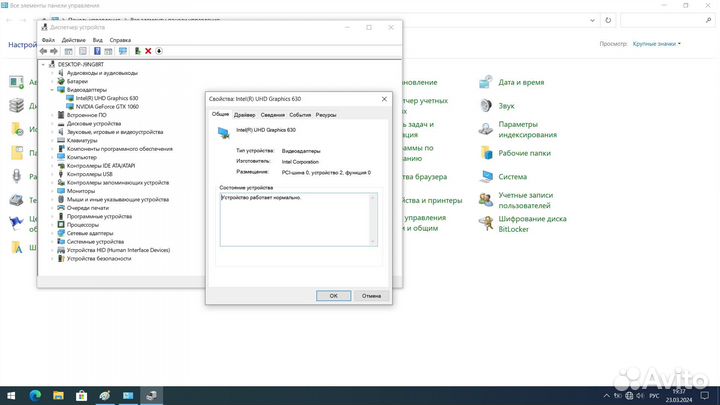Open Шифрование диска BitLocker link
Screen dimensions: 720x405
(532, 224)
